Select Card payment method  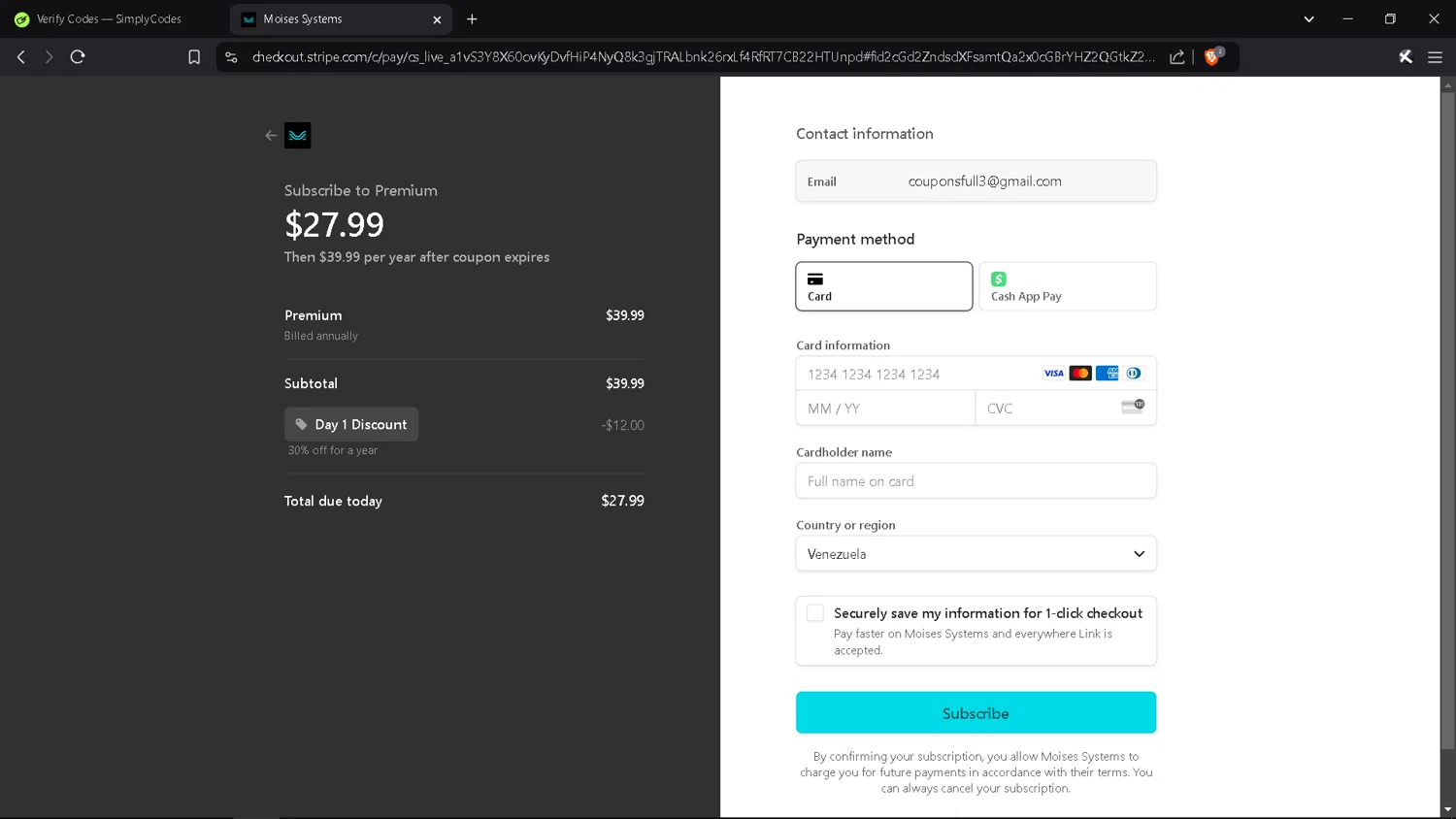883,286
